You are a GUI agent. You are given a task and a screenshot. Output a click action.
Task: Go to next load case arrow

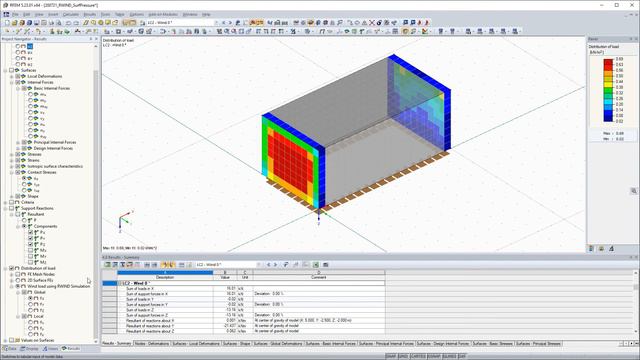[230, 23]
